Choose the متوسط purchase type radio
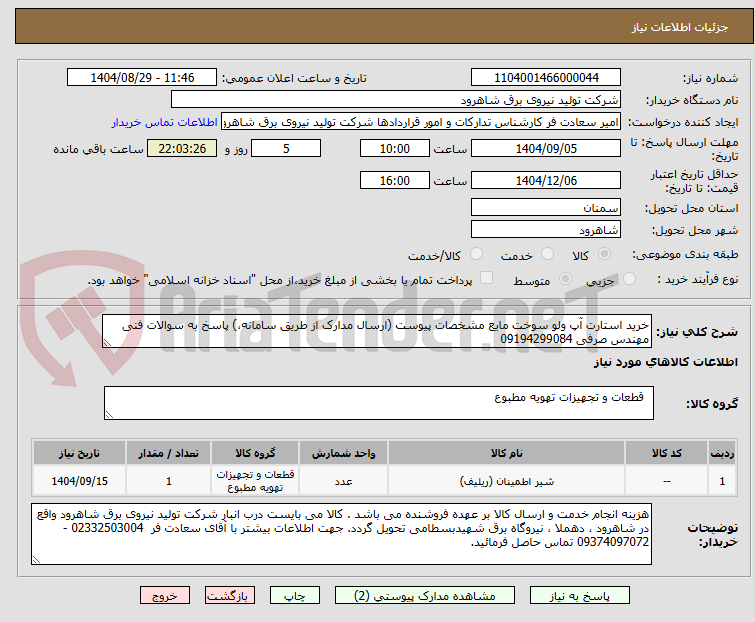The image size is (755, 622). click(565, 279)
